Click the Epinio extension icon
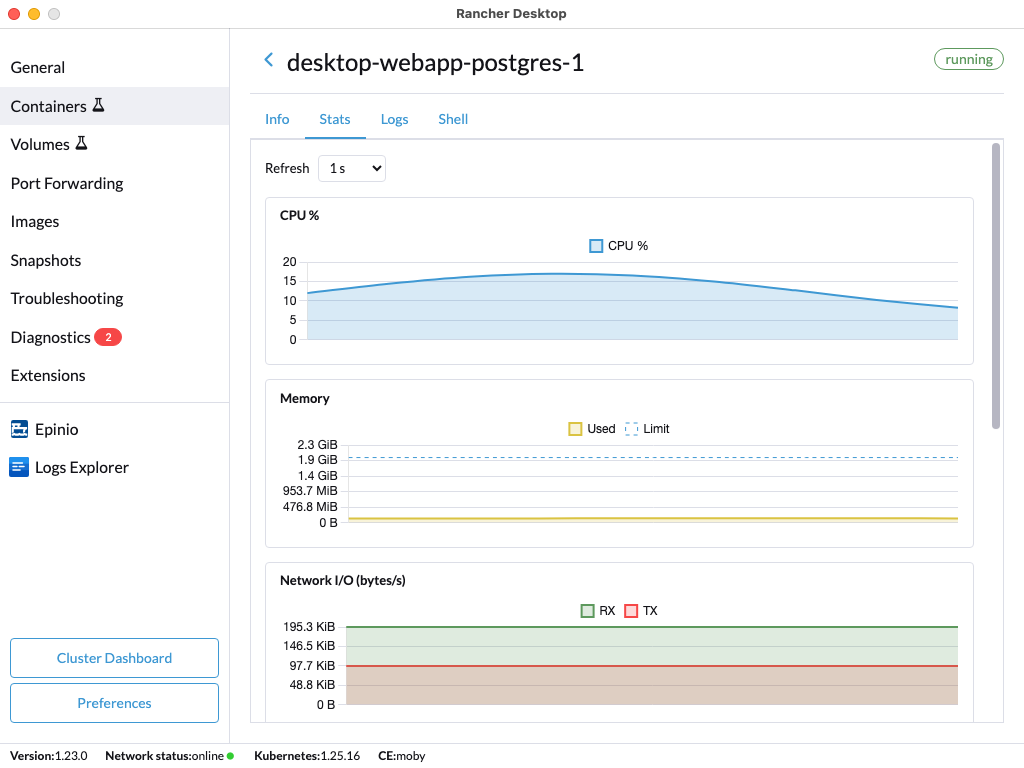Image resolution: width=1024 pixels, height=768 pixels. click(x=20, y=429)
